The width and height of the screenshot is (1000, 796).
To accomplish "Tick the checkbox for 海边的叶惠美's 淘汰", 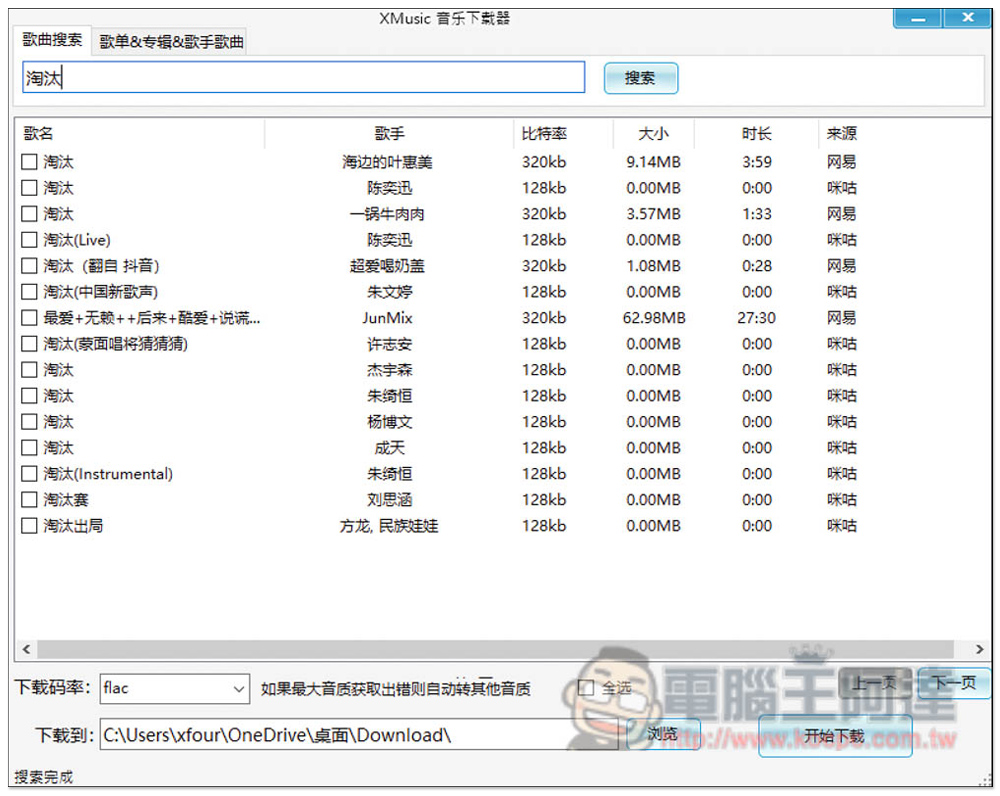I will 29,162.
